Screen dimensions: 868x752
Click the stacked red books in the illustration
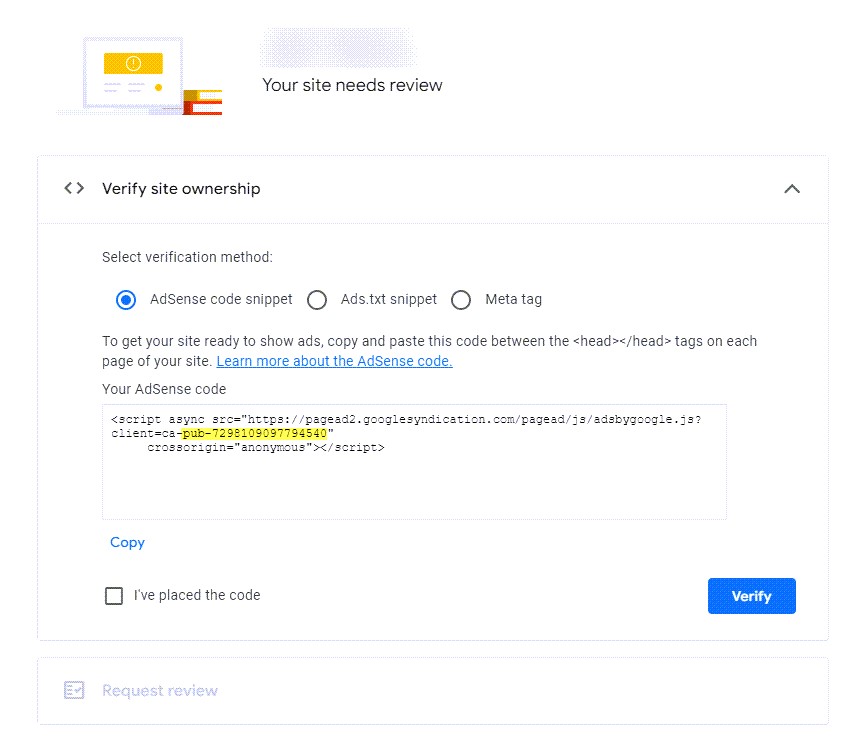203,102
